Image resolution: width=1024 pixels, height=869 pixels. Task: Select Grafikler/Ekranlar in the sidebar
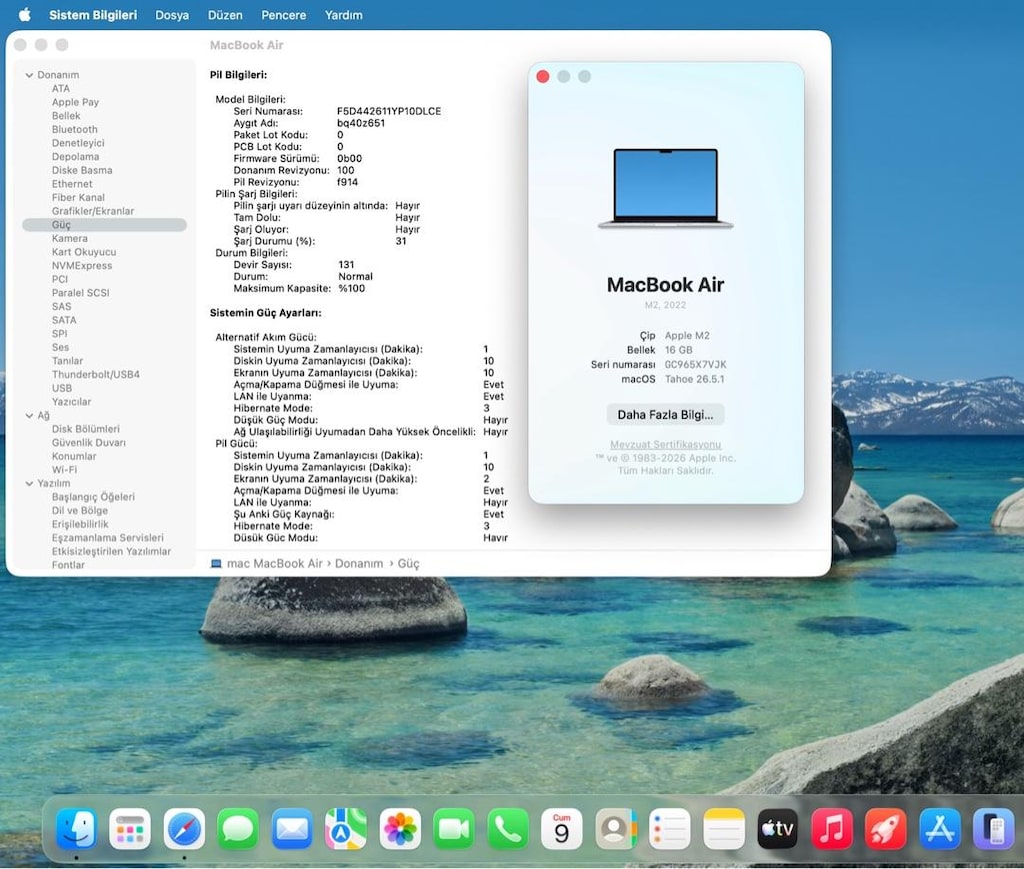coord(93,211)
